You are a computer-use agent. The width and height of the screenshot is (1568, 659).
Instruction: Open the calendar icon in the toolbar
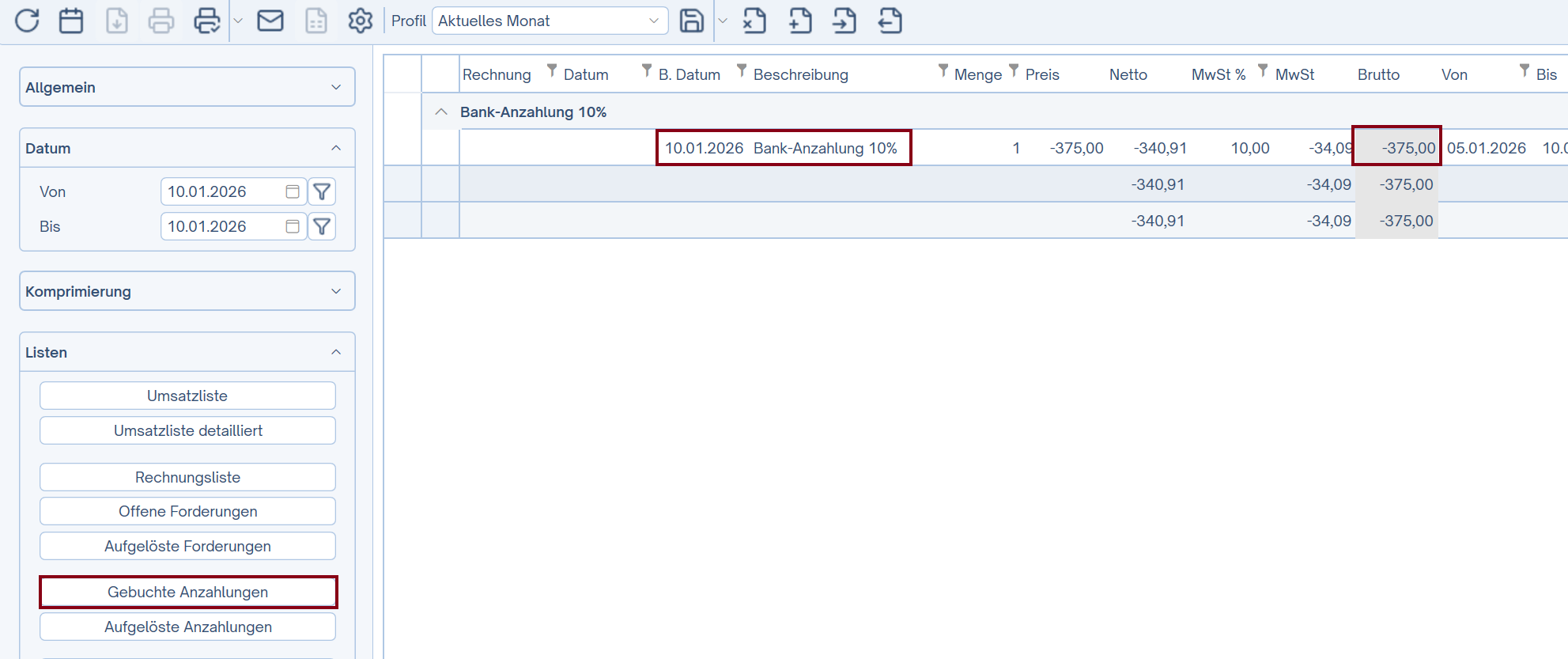[x=71, y=21]
